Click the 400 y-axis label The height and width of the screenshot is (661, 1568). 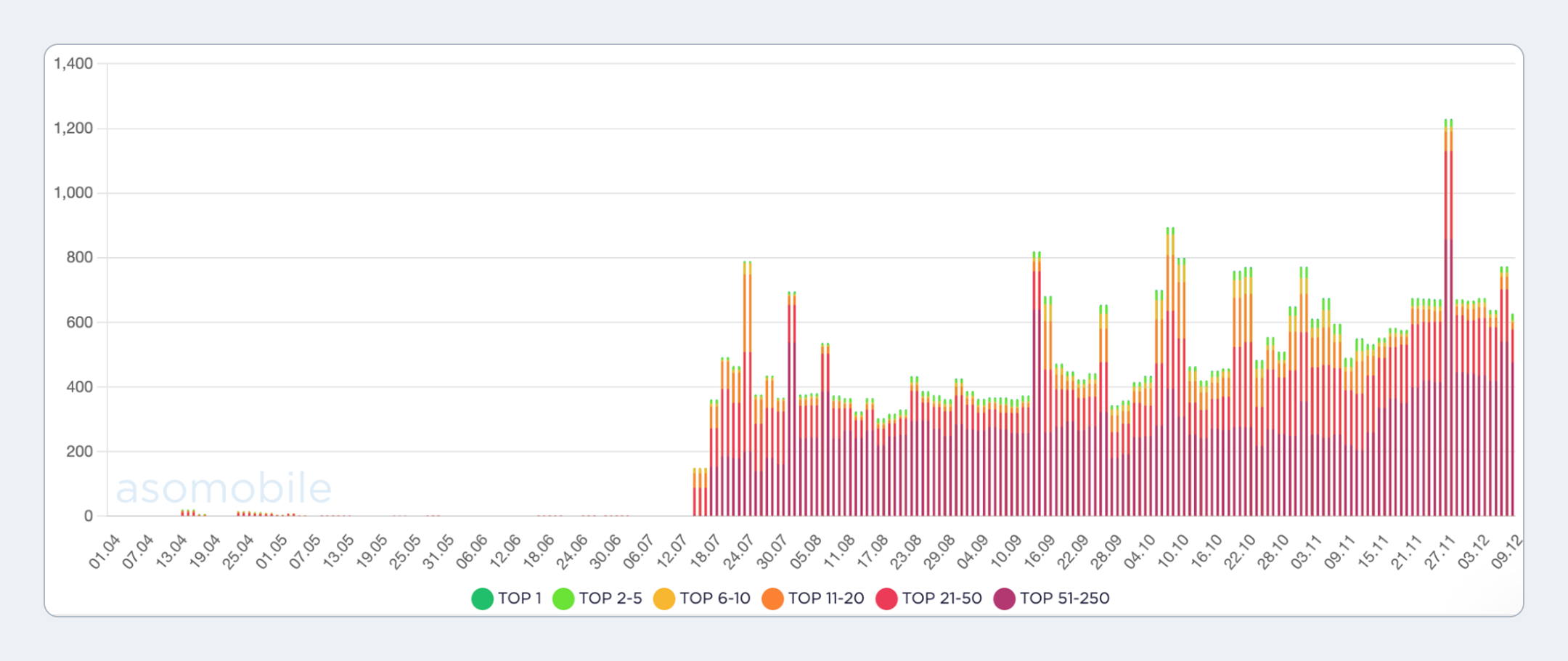tap(80, 386)
